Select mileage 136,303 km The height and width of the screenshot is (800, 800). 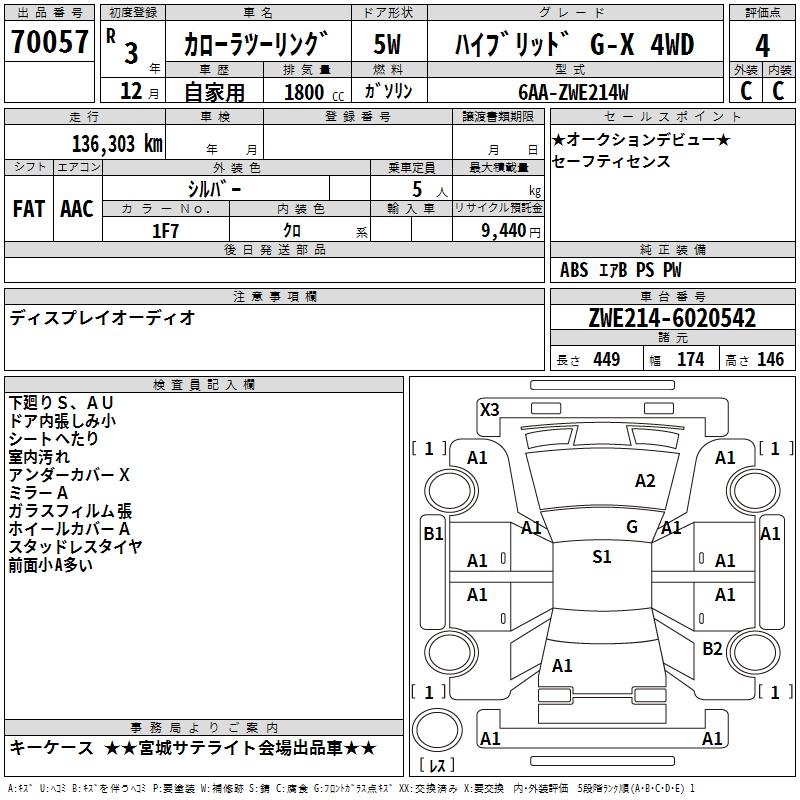tap(117, 144)
